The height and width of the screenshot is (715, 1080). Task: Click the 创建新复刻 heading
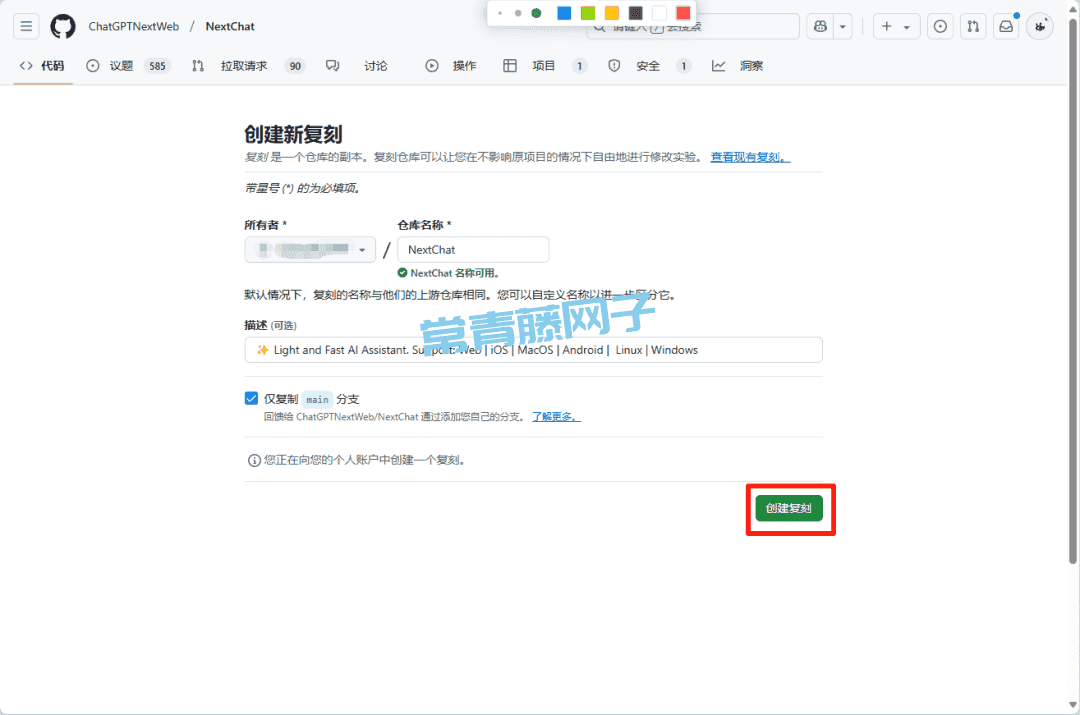click(x=293, y=134)
